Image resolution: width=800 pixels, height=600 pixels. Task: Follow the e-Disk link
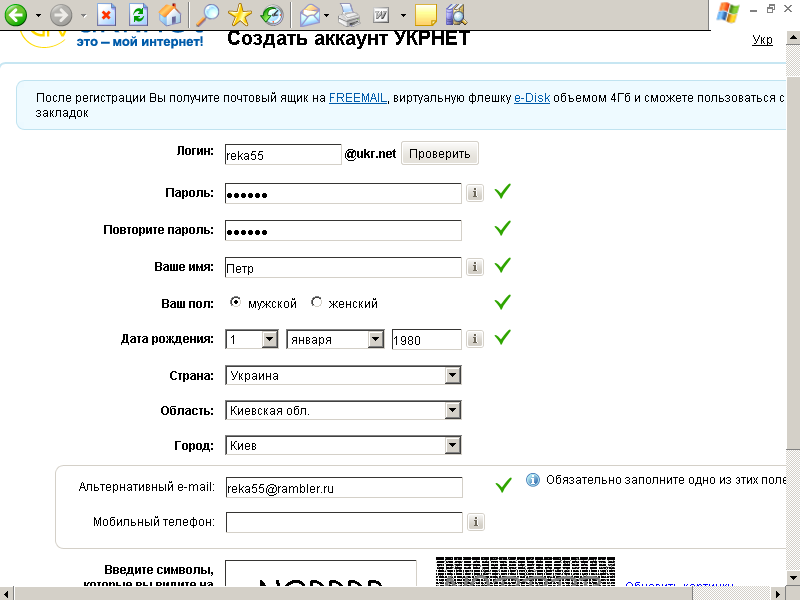(x=532, y=98)
